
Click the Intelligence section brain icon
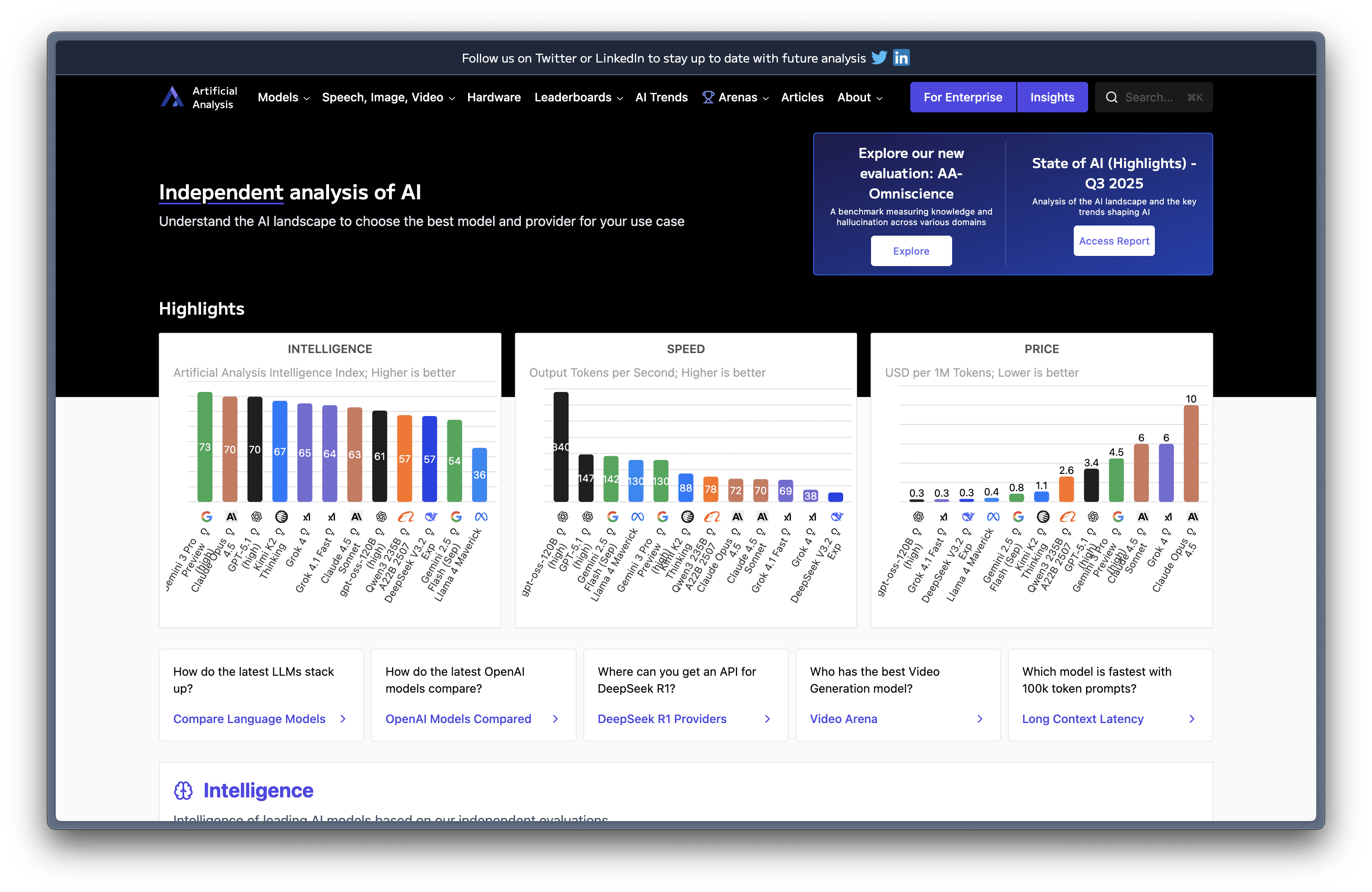183,791
